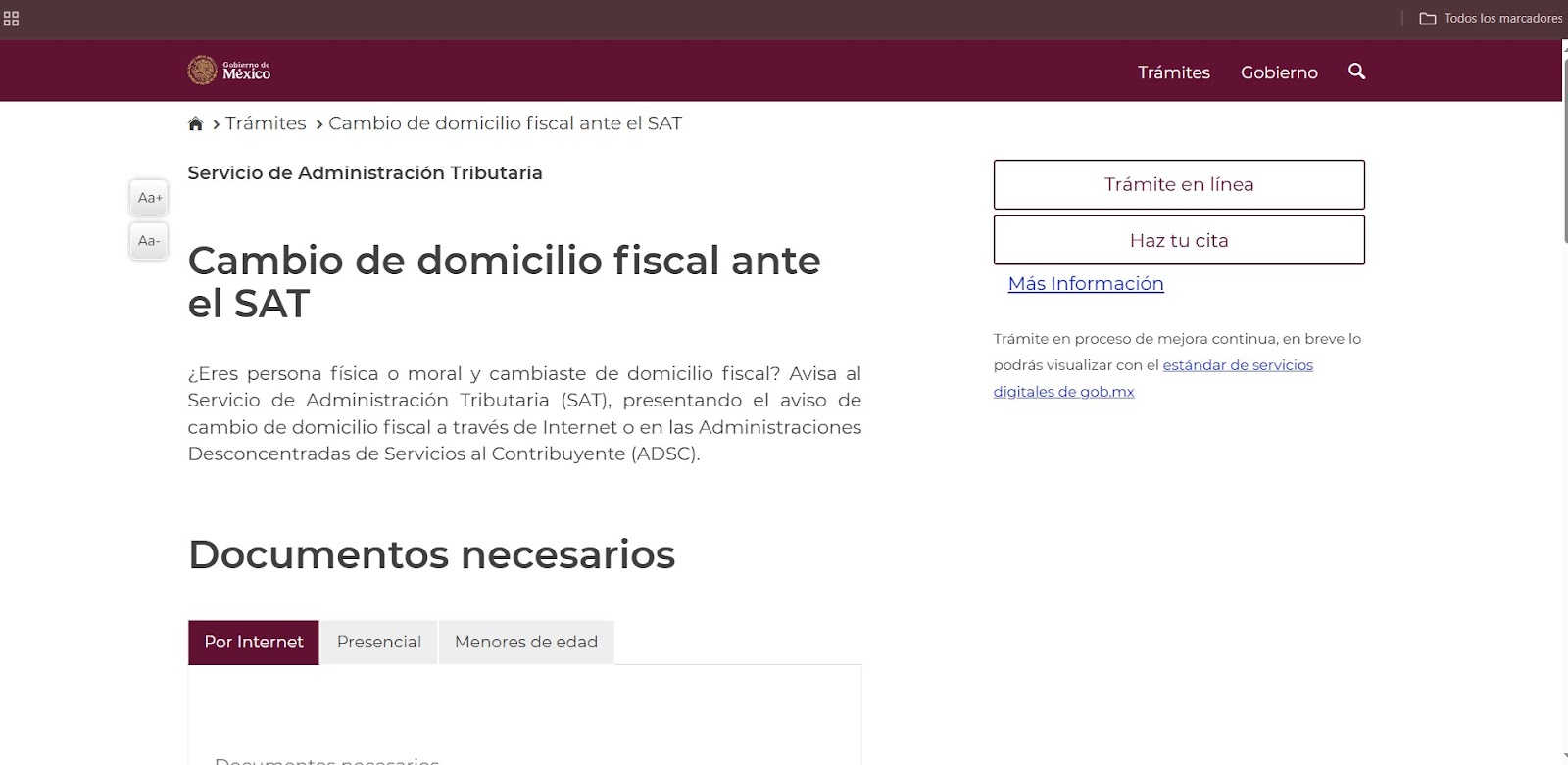Open the Más Información link
The height and width of the screenshot is (765, 1568).
click(x=1086, y=284)
